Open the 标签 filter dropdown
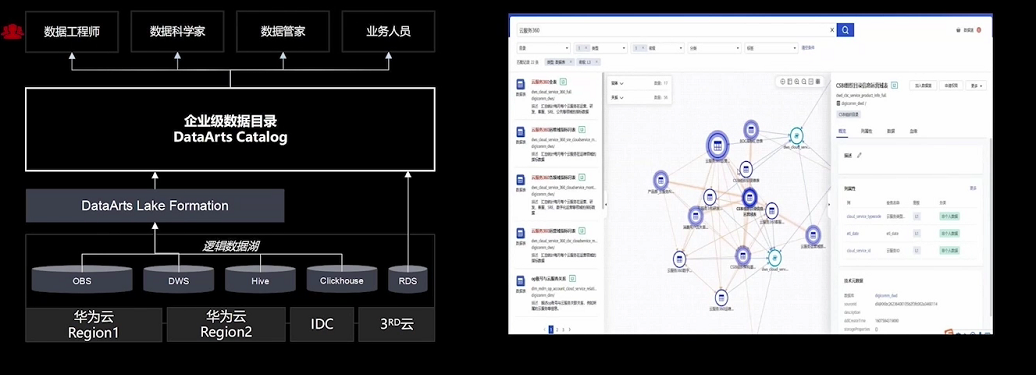This screenshot has height=375, width=1036. 771,48
